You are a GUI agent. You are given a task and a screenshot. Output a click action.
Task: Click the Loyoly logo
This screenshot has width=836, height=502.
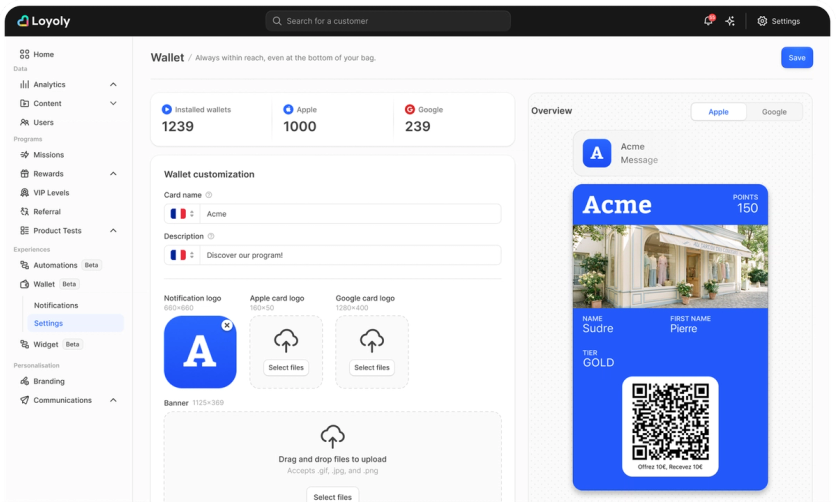point(44,21)
